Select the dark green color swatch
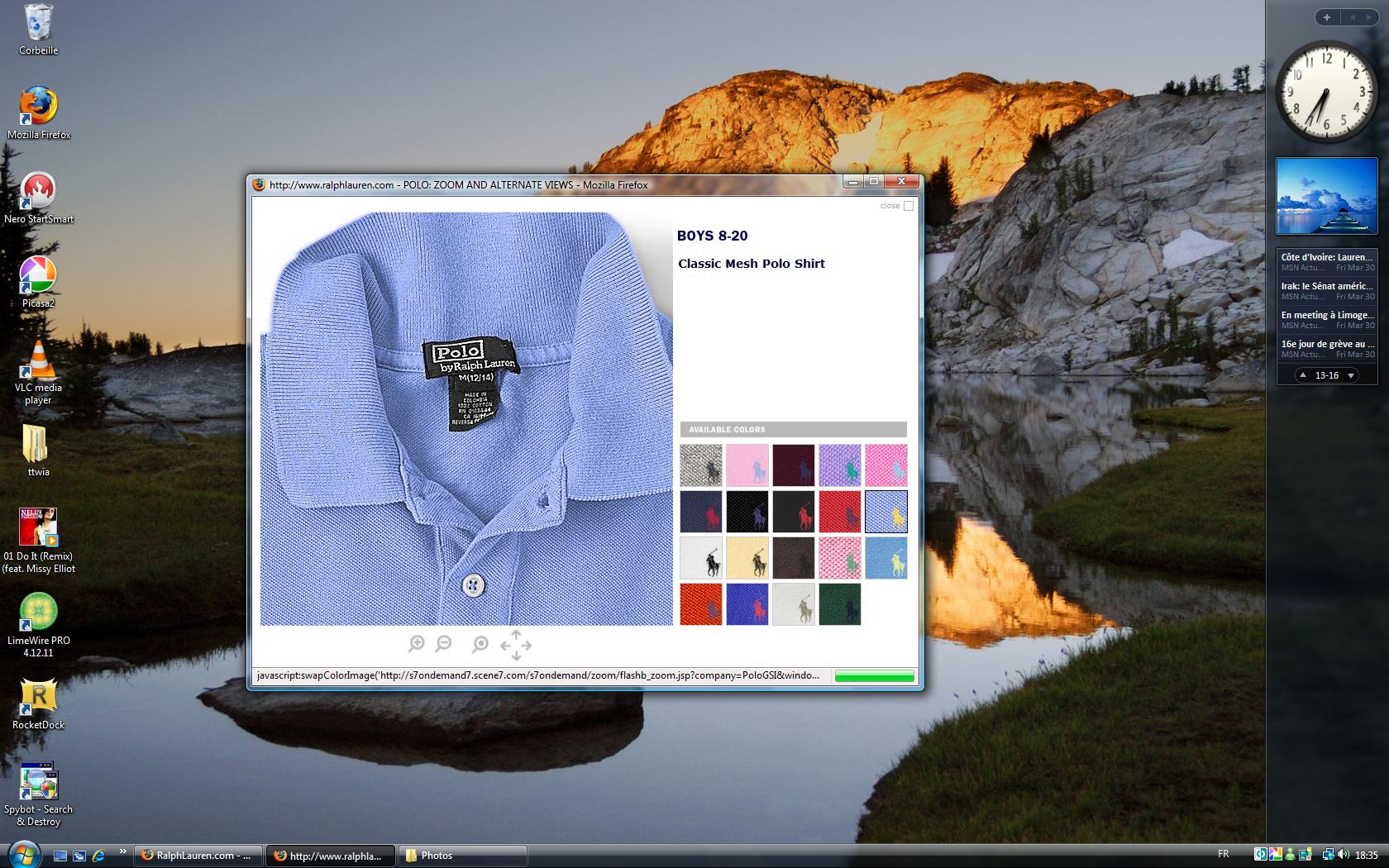This screenshot has width=1389, height=868. point(839,603)
